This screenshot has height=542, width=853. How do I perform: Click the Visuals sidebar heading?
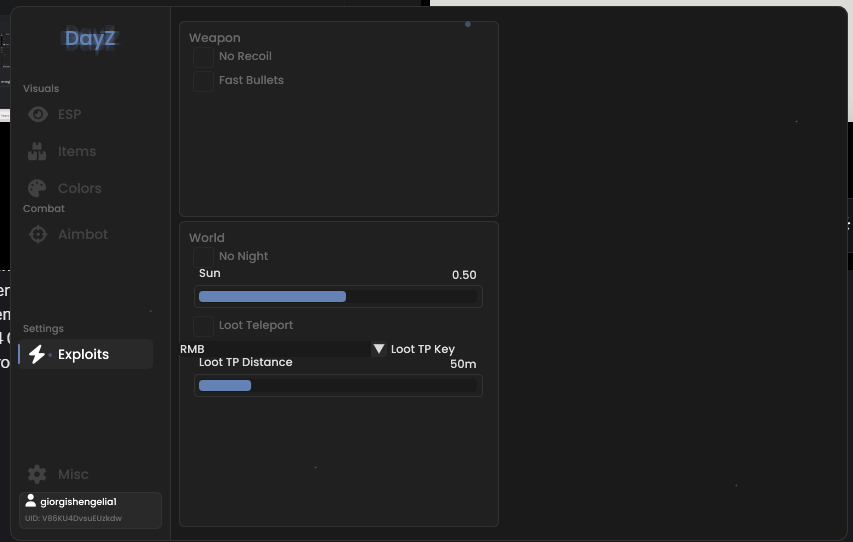point(41,88)
